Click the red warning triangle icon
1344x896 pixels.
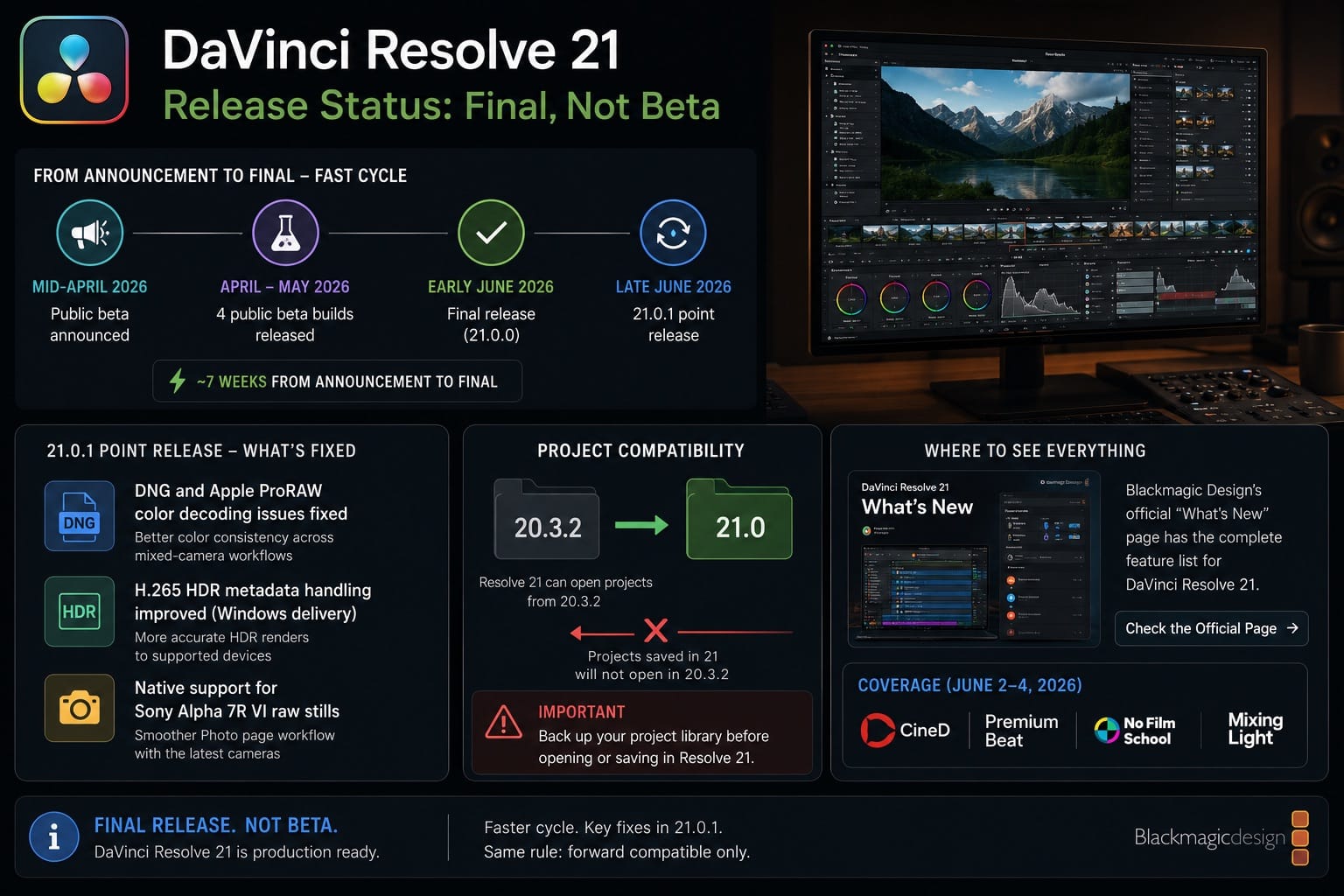pyautogui.click(x=504, y=722)
